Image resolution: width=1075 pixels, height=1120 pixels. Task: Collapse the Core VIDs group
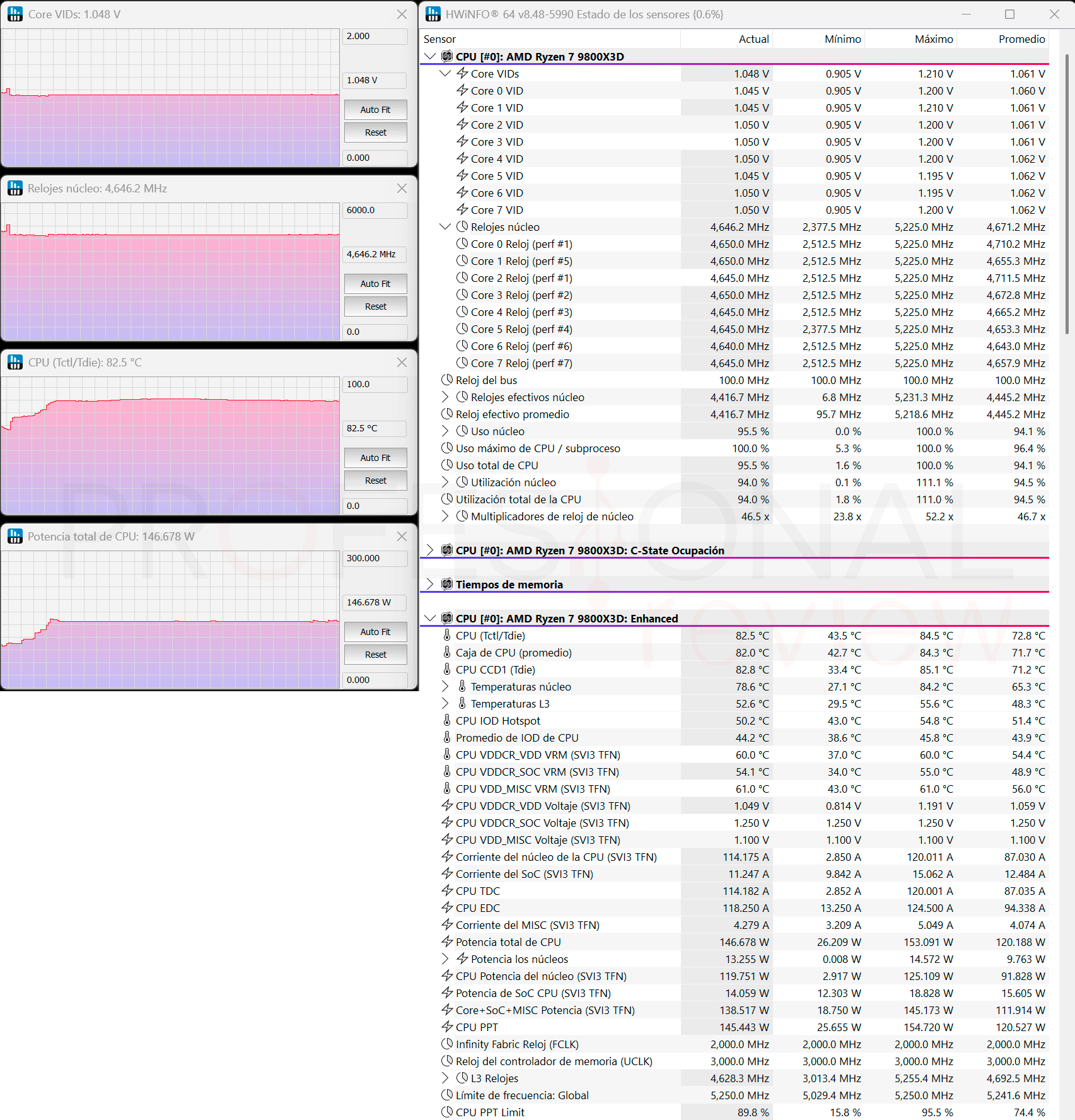pos(445,73)
